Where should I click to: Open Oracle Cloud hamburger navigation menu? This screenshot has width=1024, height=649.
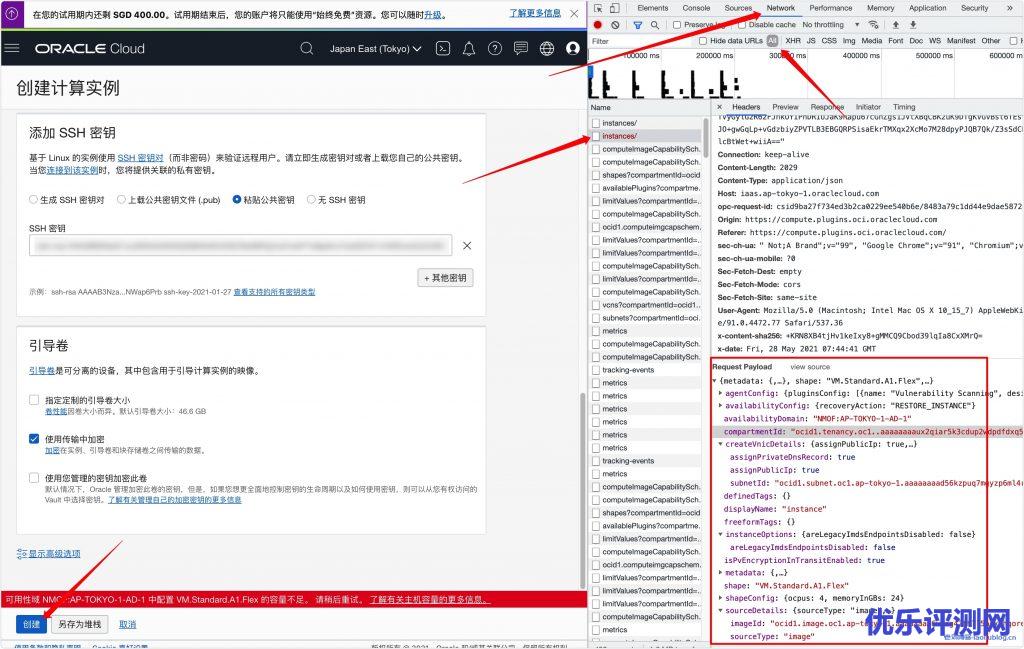click(x=12, y=48)
